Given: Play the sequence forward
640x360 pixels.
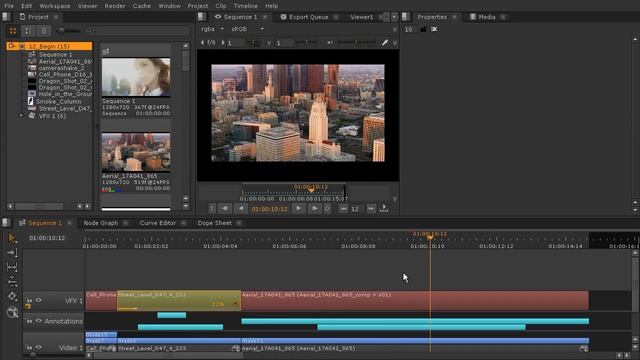Looking at the screenshot, I should 299,209.
